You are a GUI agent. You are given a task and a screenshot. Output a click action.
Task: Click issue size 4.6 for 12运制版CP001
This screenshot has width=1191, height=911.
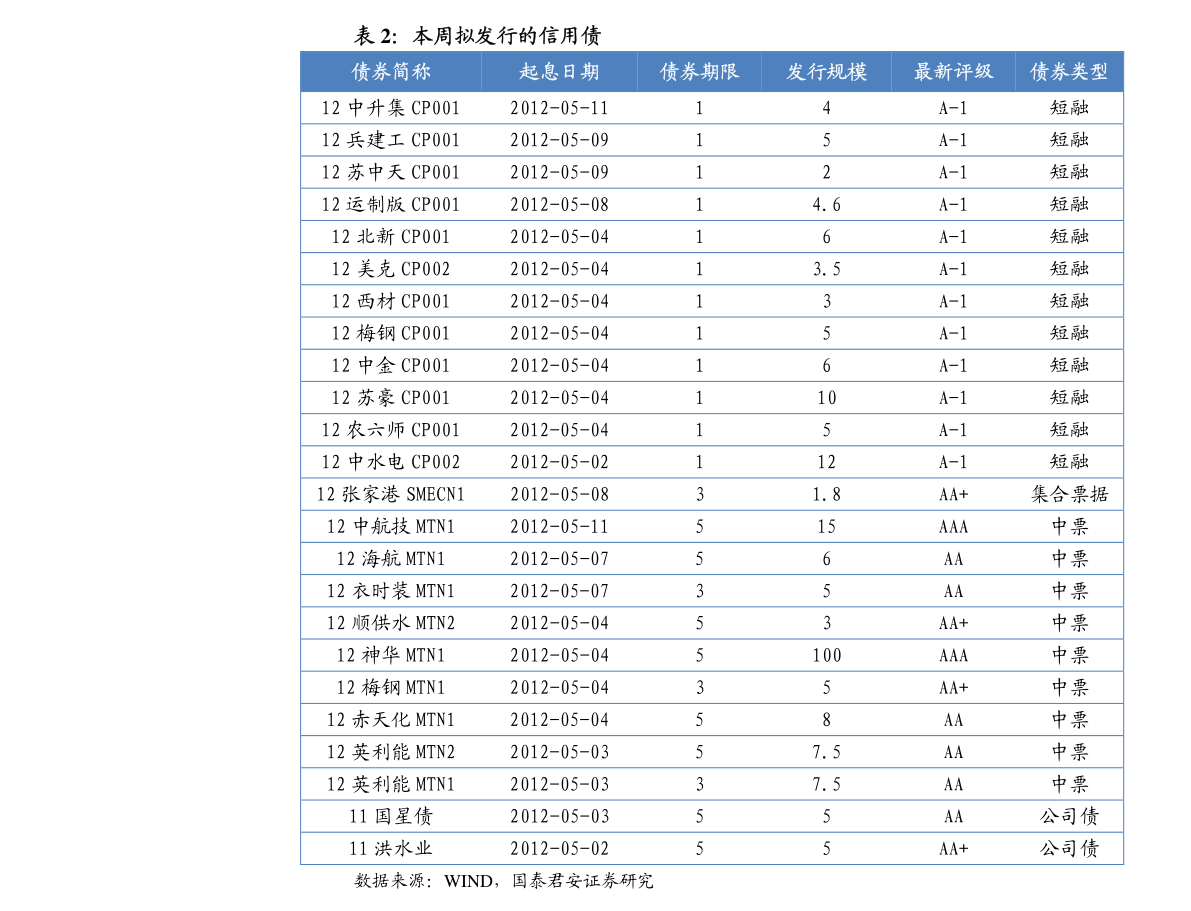pos(826,204)
